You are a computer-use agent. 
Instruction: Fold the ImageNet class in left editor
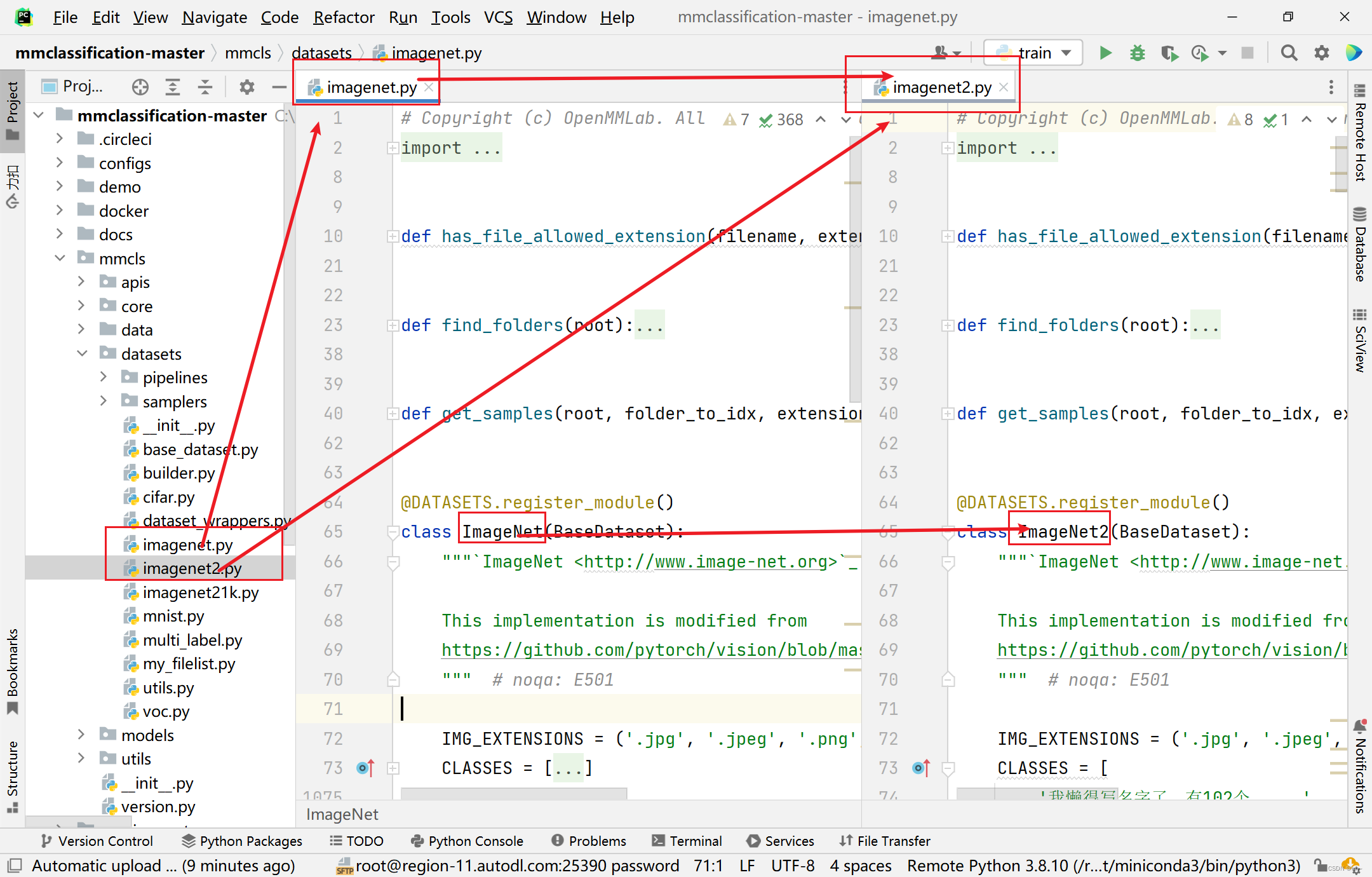point(393,533)
